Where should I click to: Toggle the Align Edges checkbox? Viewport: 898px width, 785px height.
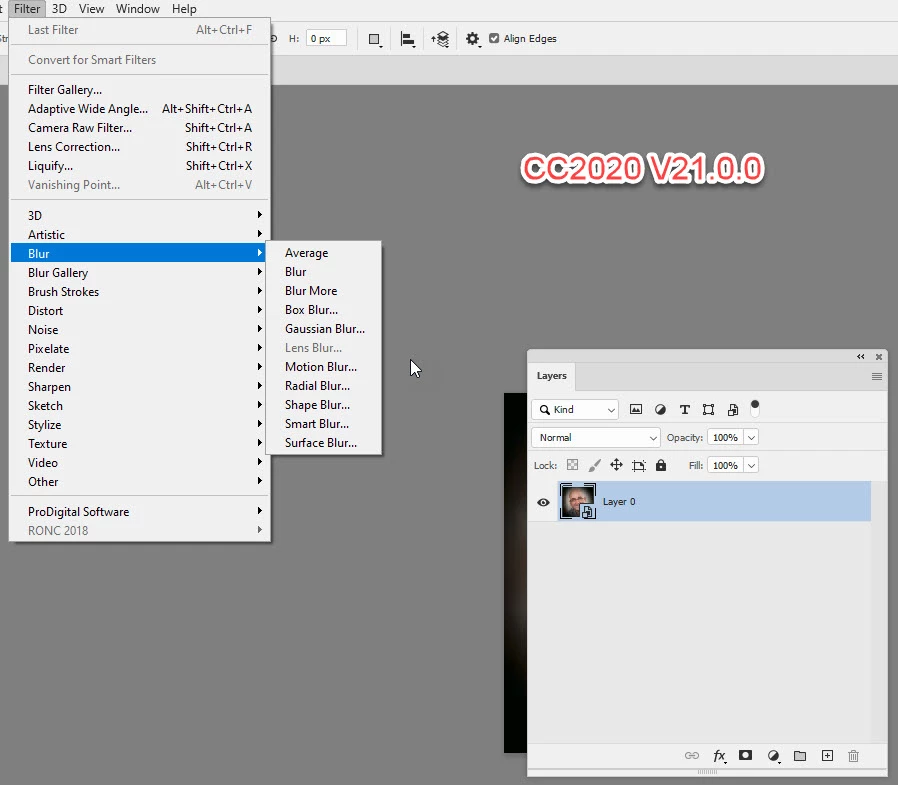click(x=494, y=38)
